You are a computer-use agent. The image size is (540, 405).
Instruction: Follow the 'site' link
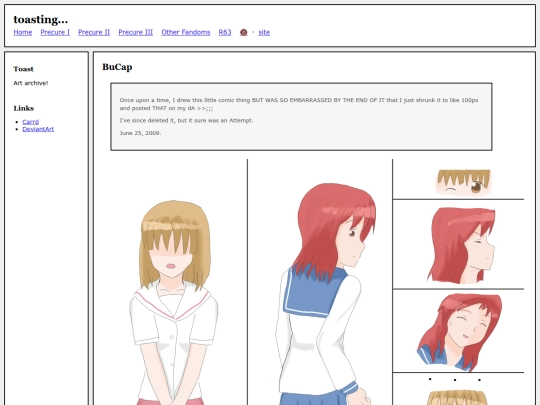(x=264, y=32)
